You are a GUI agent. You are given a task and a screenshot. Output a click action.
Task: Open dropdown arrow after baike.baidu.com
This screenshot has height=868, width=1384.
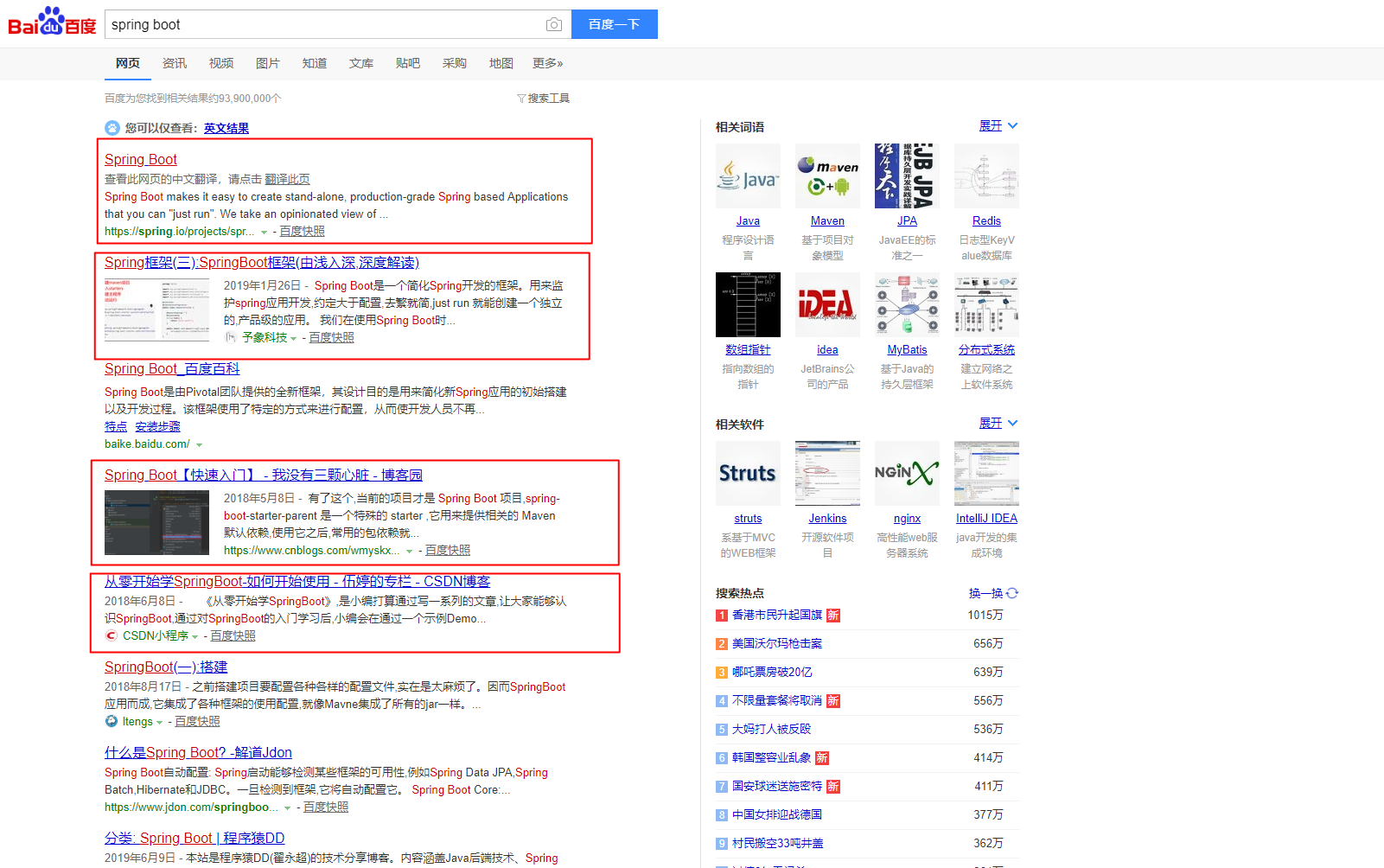(199, 445)
